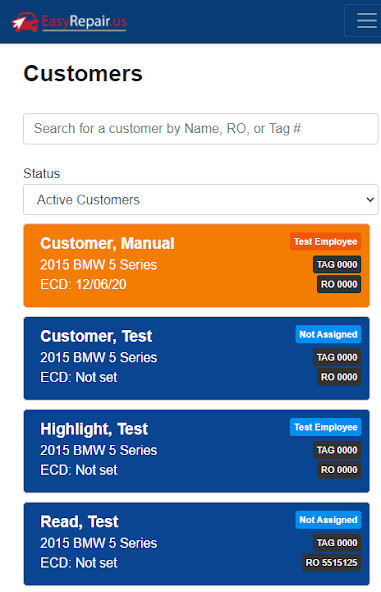
Task: Click 2015 BMW 5 Series on Read, Test card
Action: 99,543
